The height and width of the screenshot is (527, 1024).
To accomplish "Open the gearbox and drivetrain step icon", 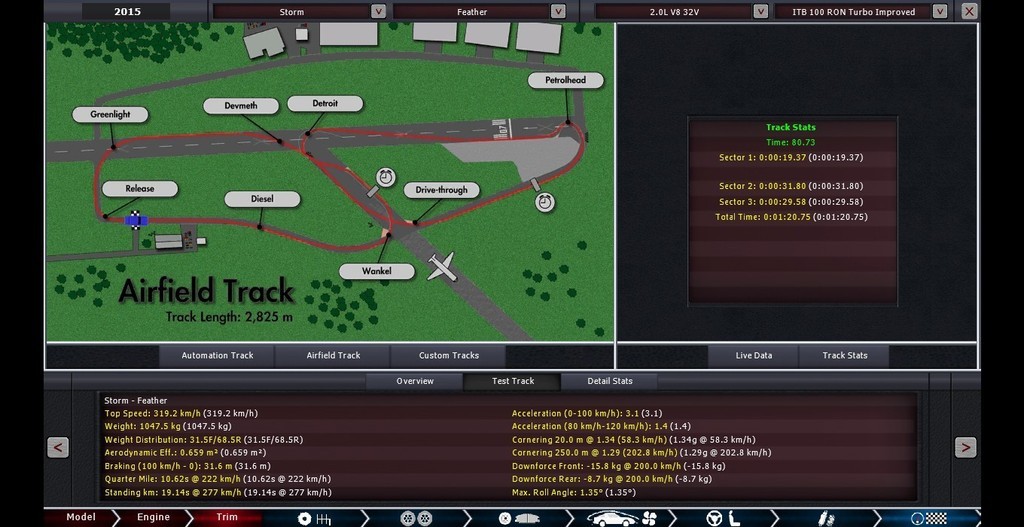I will (314, 518).
